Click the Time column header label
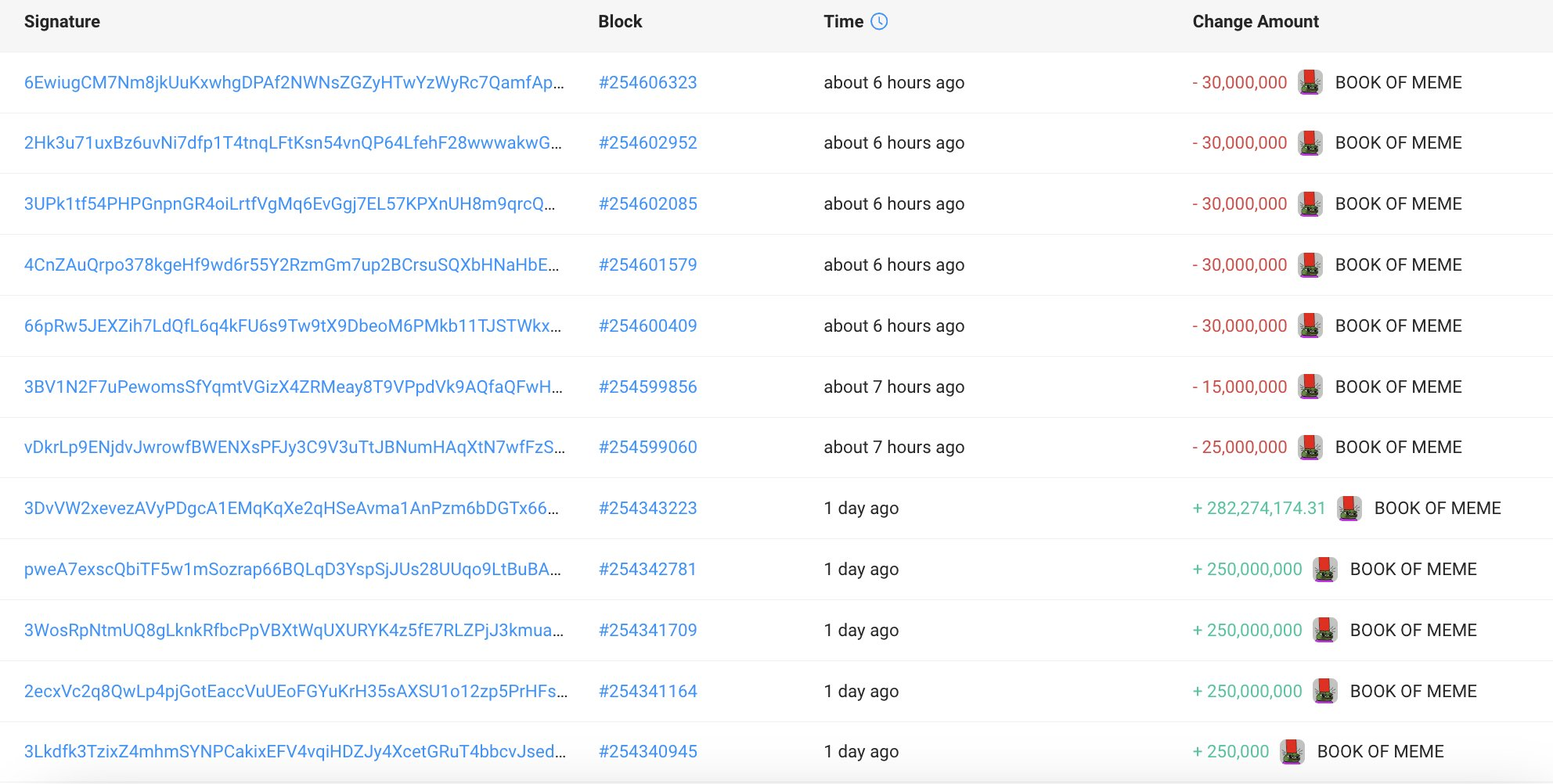 pyautogui.click(x=844, y=22)
